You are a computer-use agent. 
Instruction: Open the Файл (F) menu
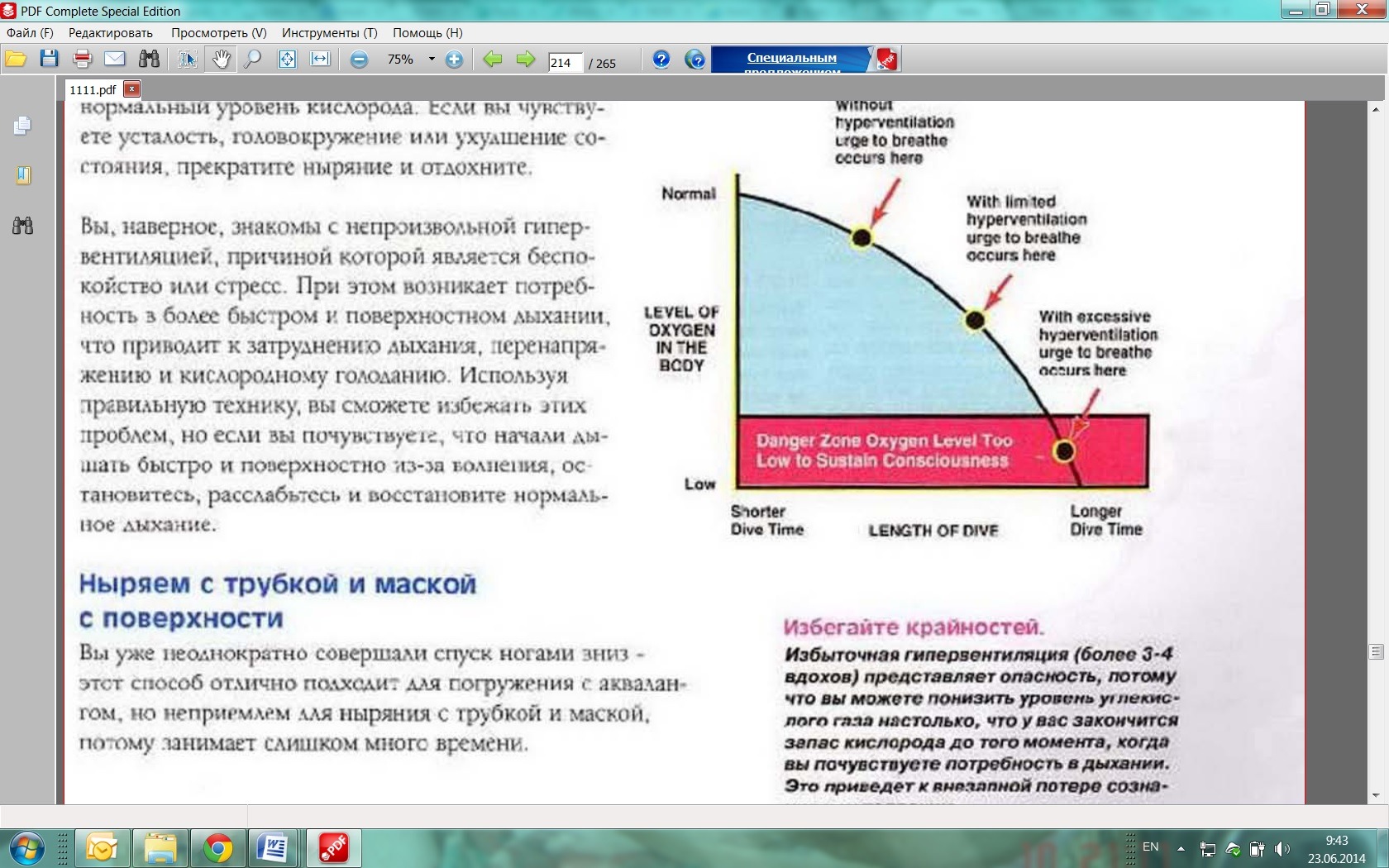[30, 33]
